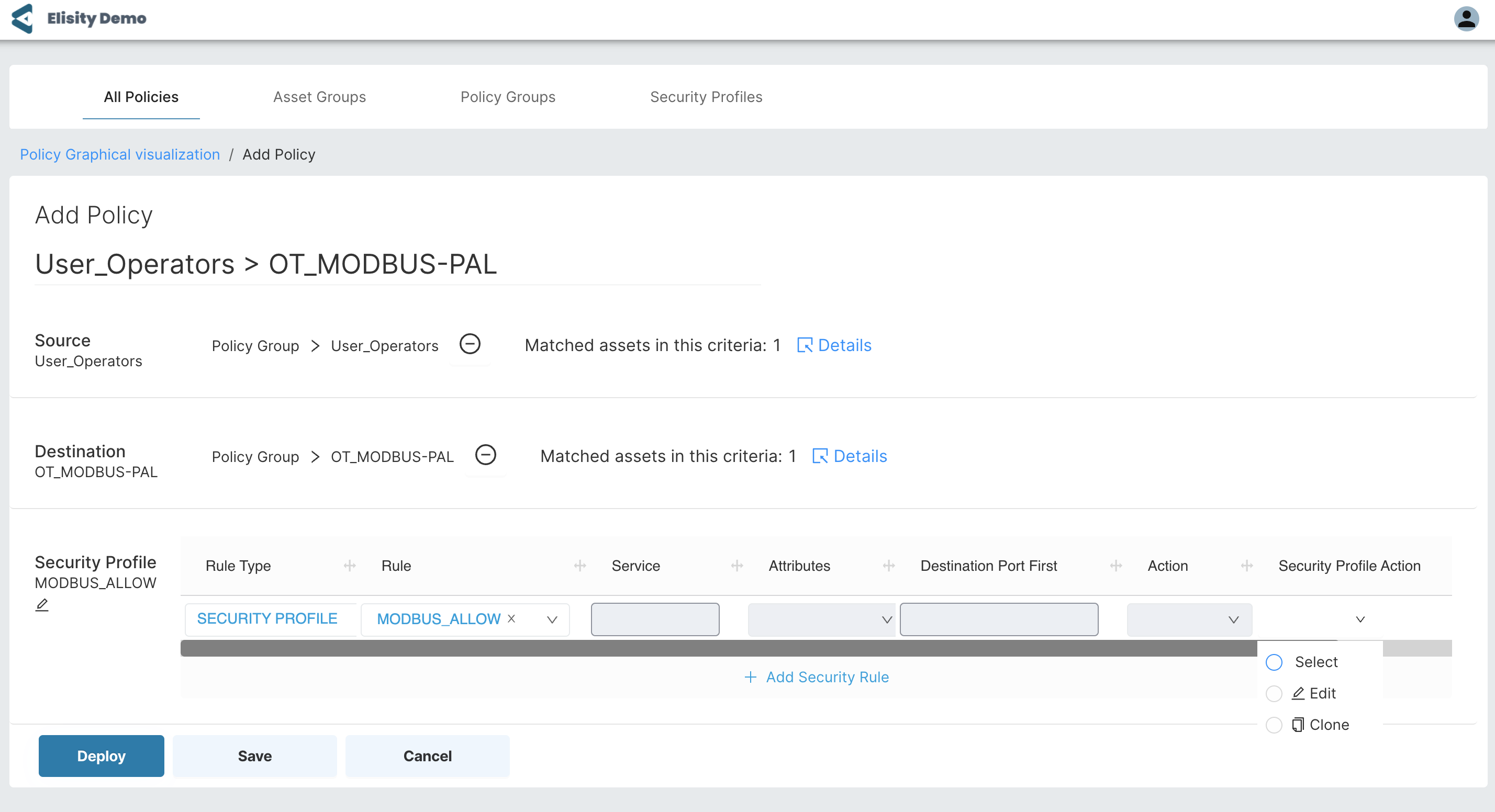Remove the OT_MODBUS-PAL destination criteria
The height and width of the screenshot is (812, 1495).
pos(485,455)
